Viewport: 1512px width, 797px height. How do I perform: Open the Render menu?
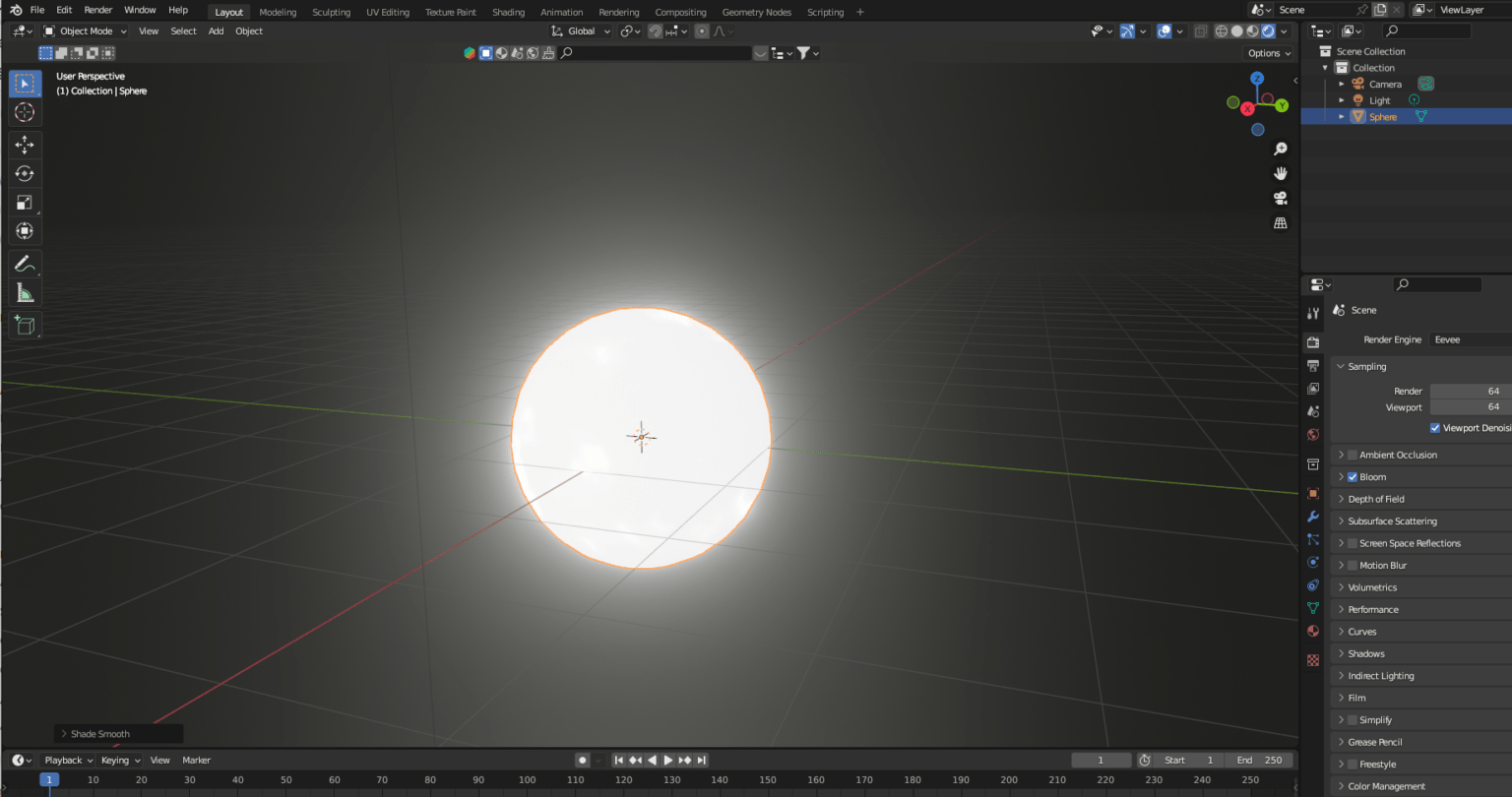97,9
